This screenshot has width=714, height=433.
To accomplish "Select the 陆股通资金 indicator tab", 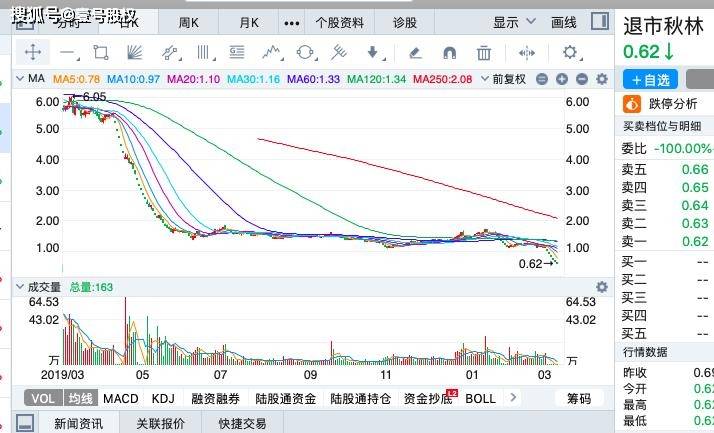I will click(x=286, y=399).
